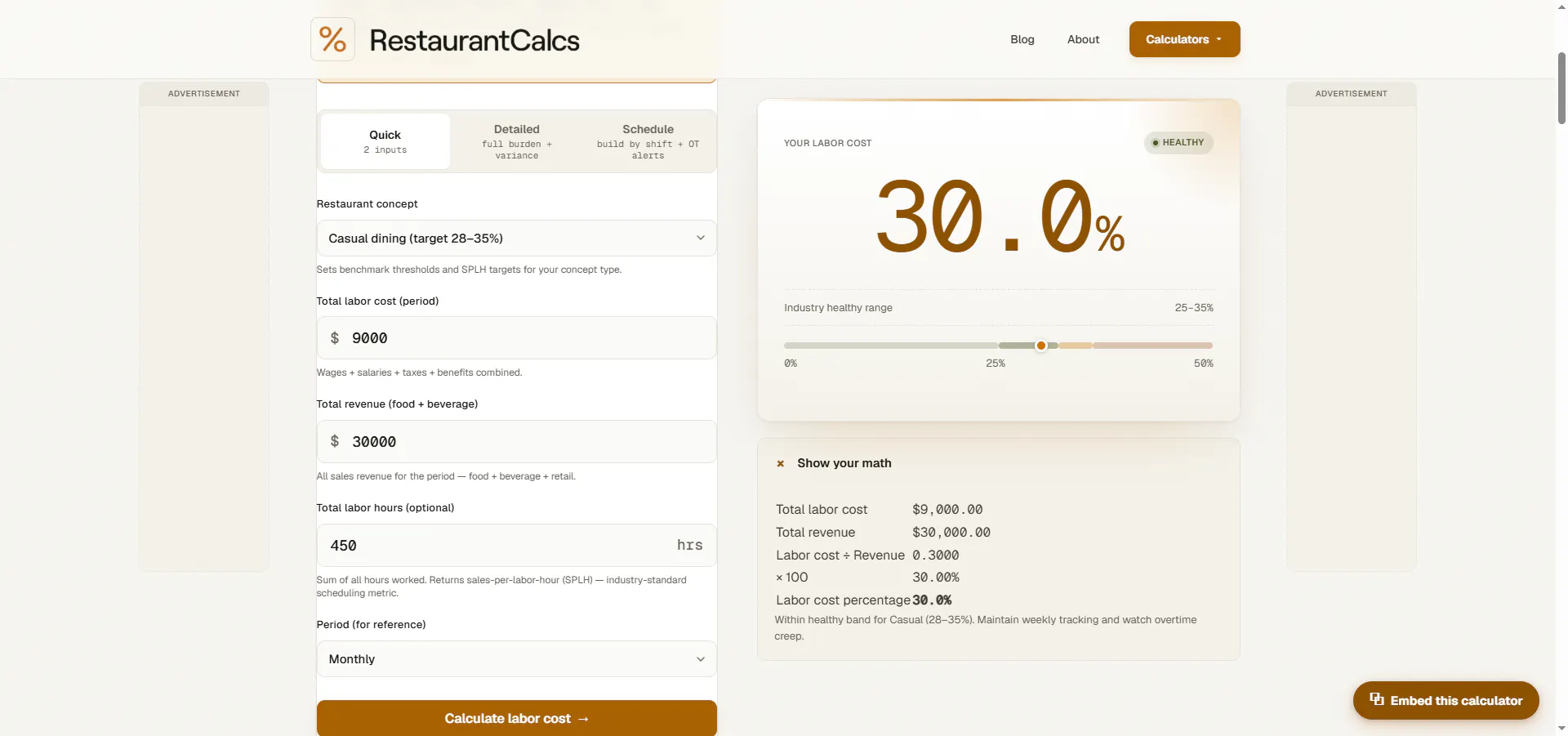Click the Calculate labor cost button

click(516, 718)
